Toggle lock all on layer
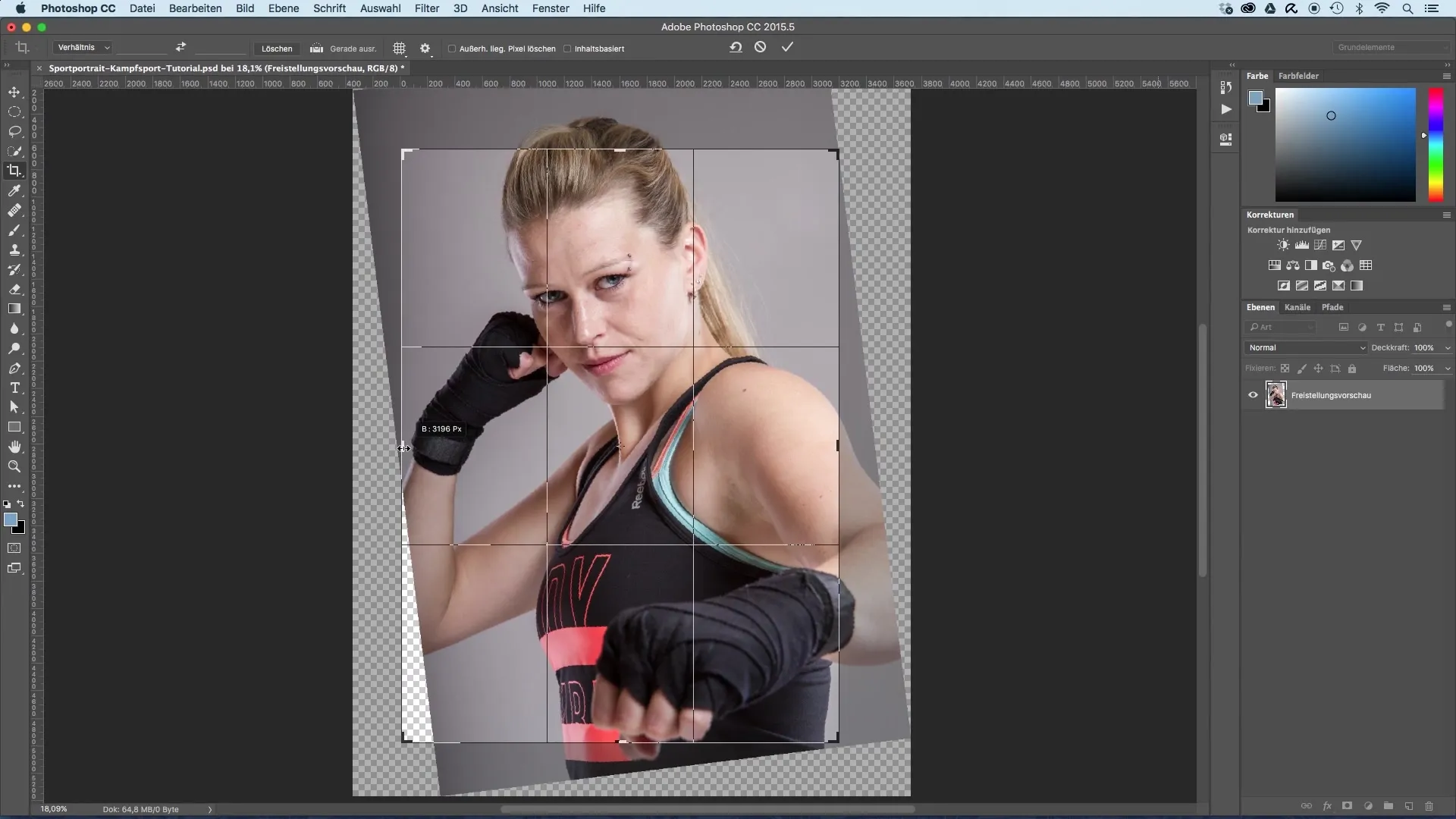Image resolution: width=1456 pixels, height=819 pixels. click(1352, 369)
